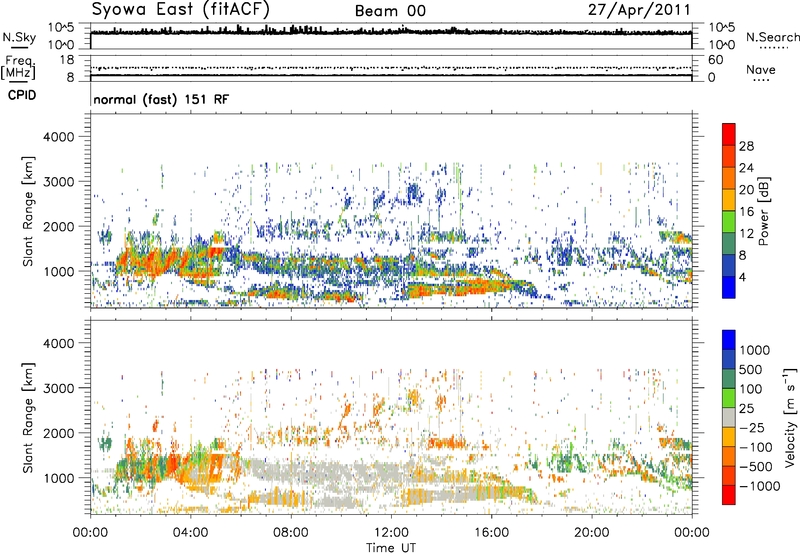Click the 'Velocity [m s-1]' colorbar label
This screenshot has height=554, width=800.
[790, 418]
